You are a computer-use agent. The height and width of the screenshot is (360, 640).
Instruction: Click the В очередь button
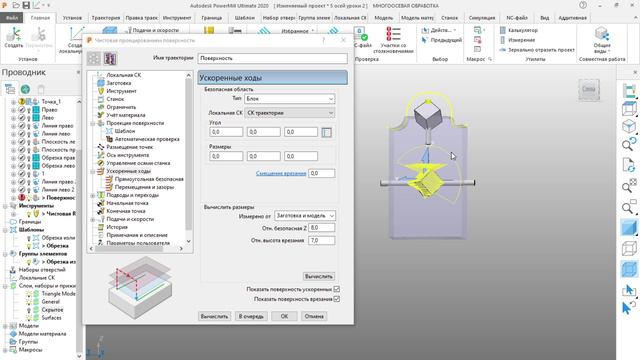(251, 316)
